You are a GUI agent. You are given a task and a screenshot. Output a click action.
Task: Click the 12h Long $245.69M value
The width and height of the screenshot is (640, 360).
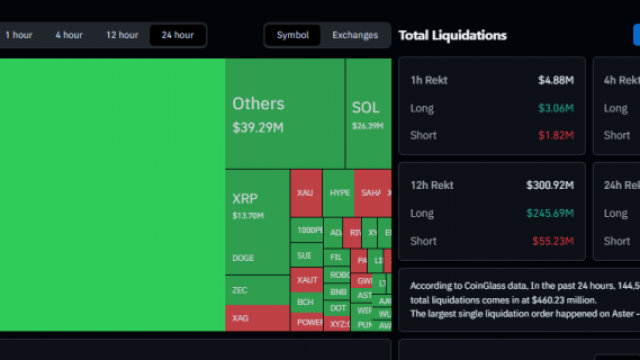point(550,213)
